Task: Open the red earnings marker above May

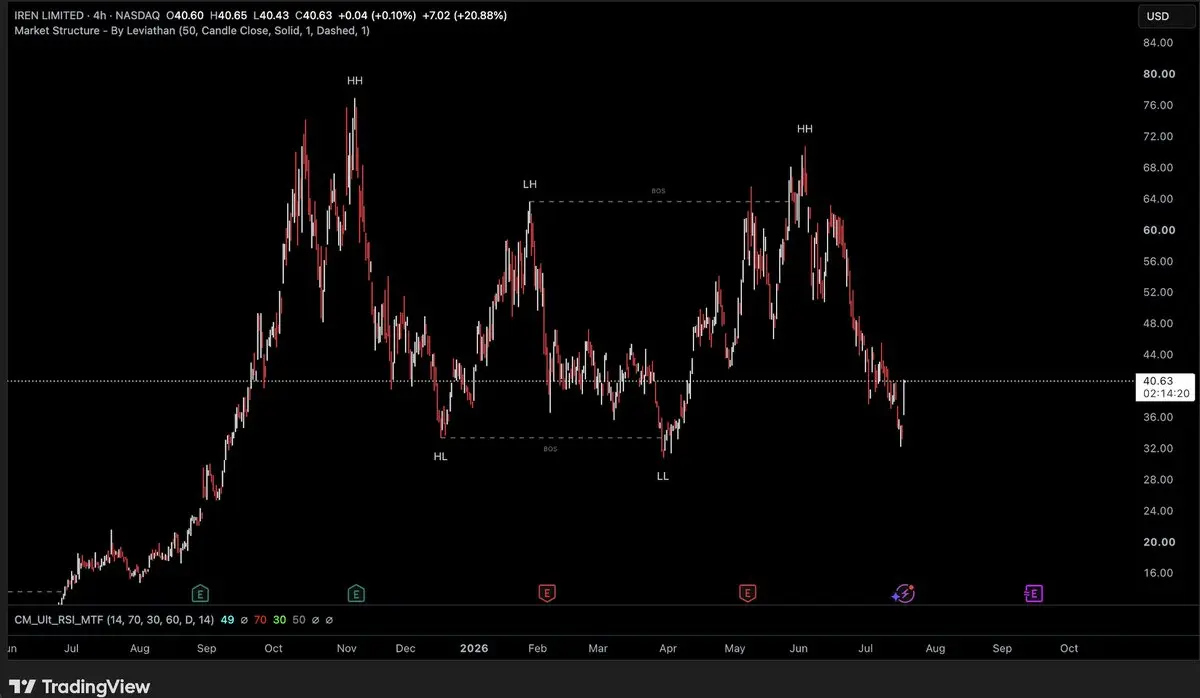Action: tap(747, 593)
